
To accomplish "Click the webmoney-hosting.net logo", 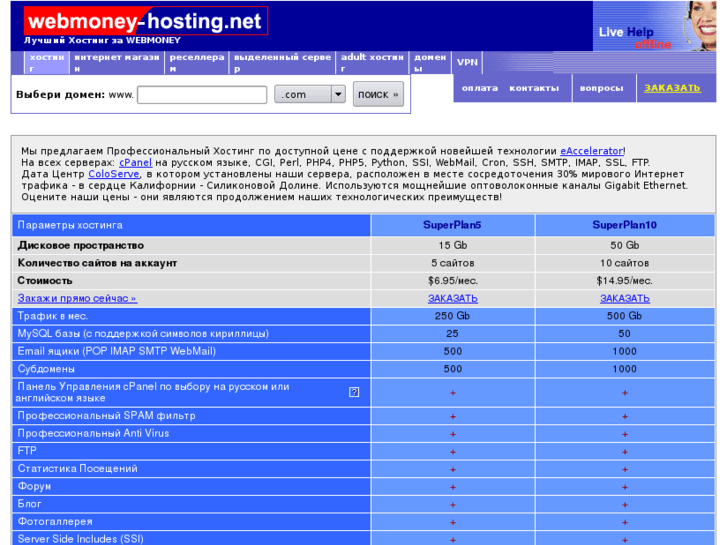I will pyautogui.click(x=146, y=21).
